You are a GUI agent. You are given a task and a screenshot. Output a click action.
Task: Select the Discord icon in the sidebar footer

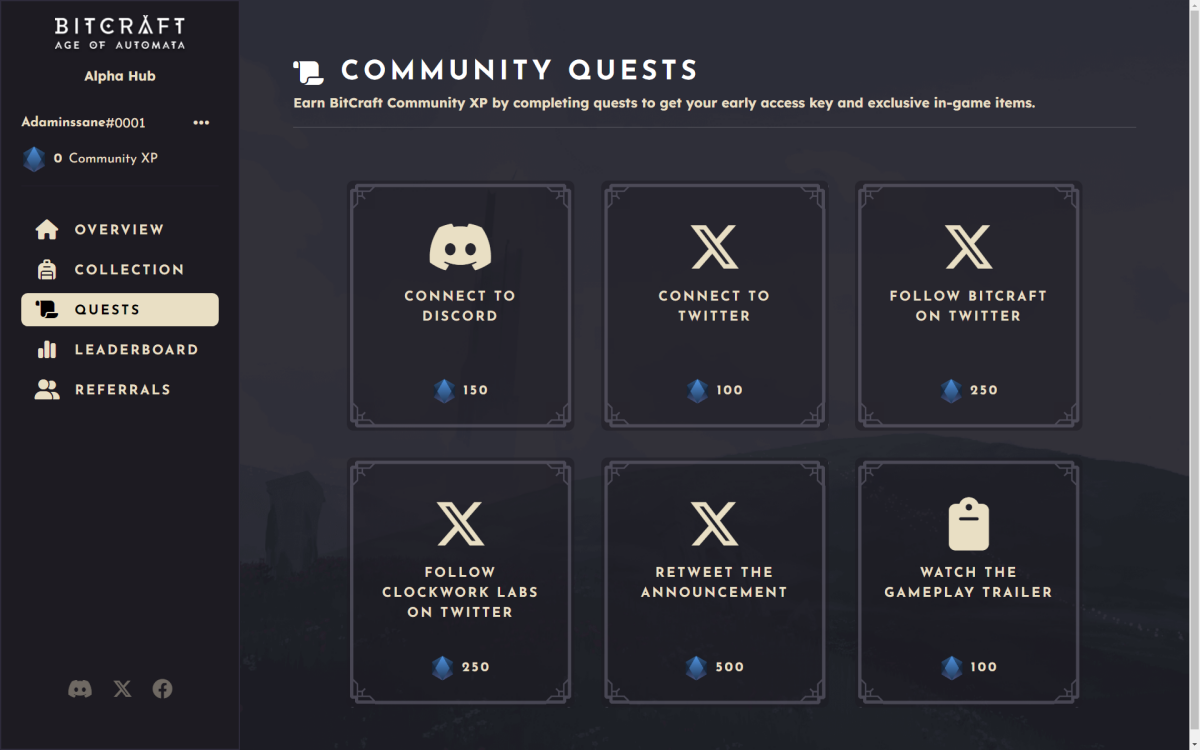(81, 688)
